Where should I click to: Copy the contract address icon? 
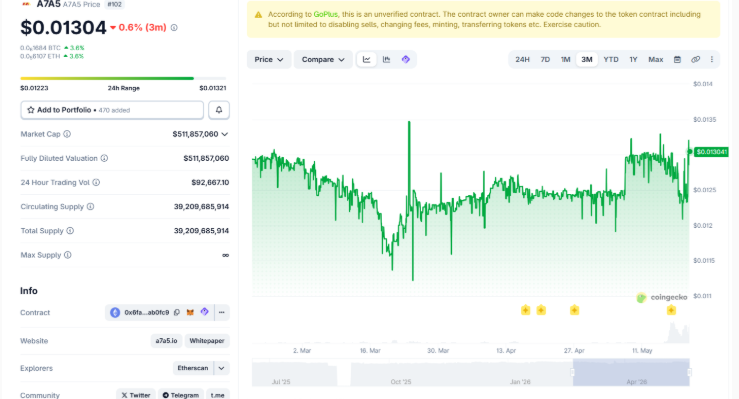click(177, 312)
